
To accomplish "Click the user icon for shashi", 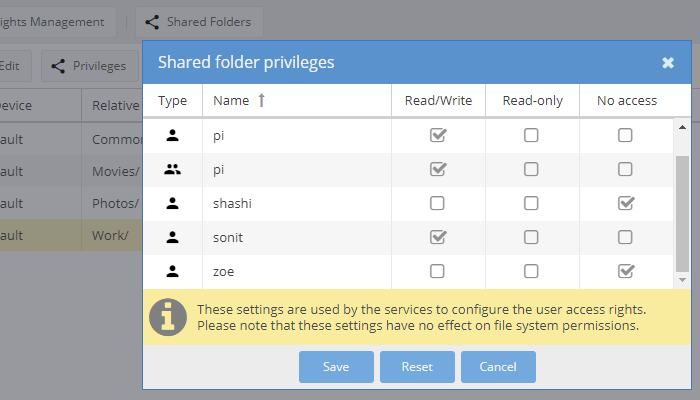I will coord(172,204).
